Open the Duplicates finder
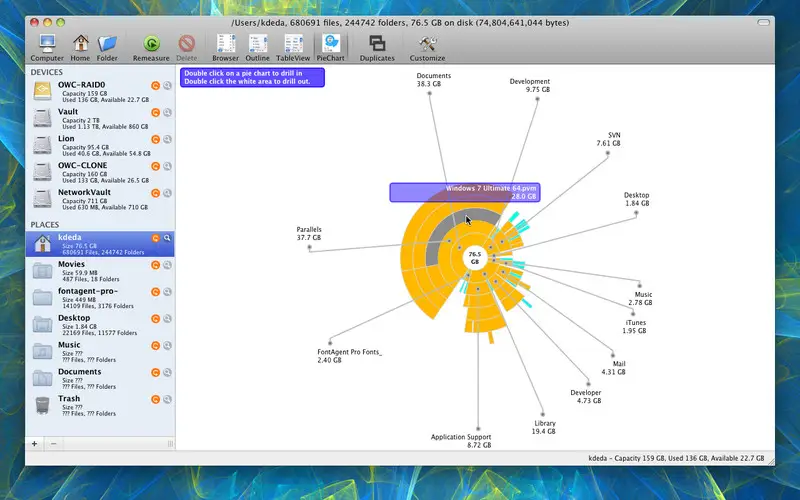Screen dimensions: 800x500 [x=377, y=43]
